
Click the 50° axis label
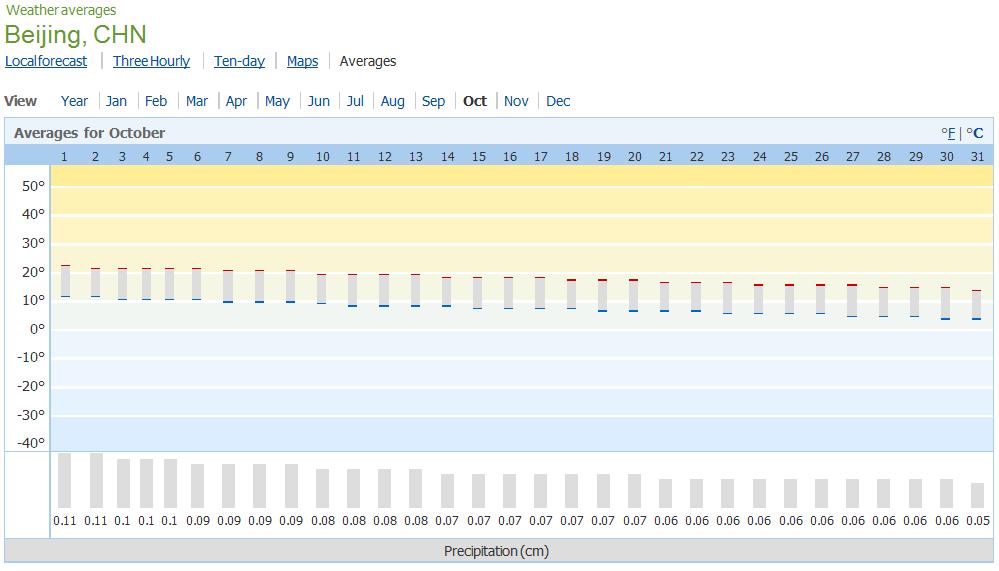coord(33,186)
